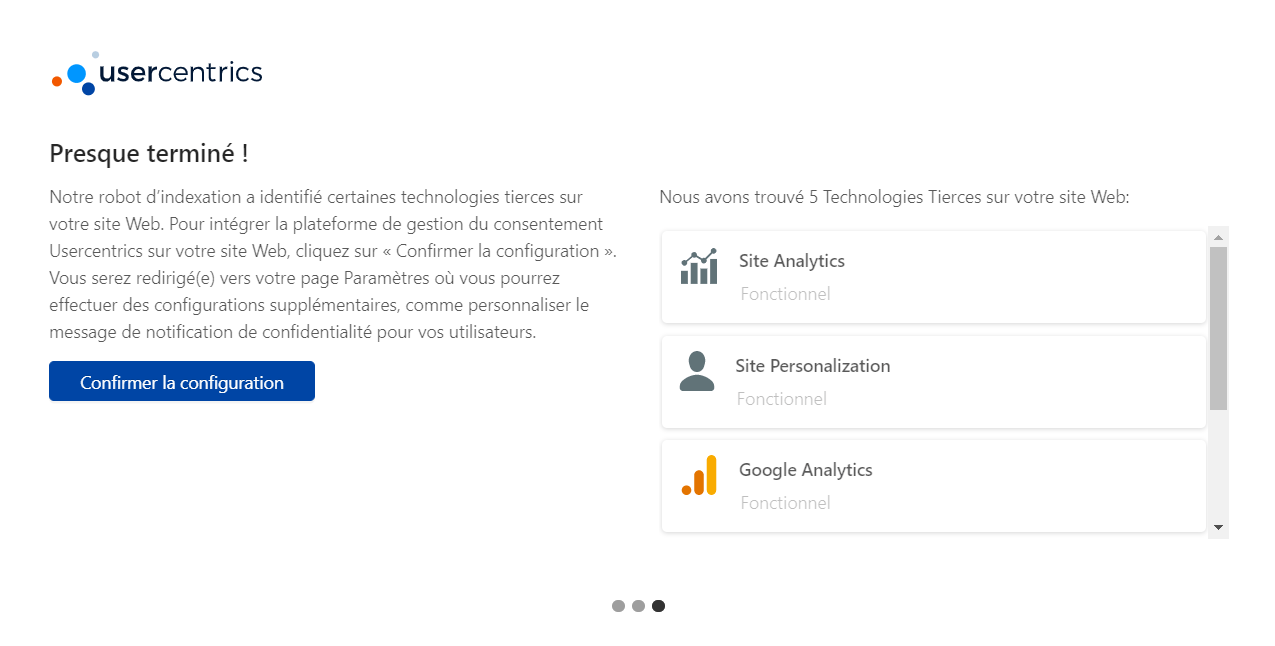Click Fonctionnel label under Google Analytics

click(785, 503)
